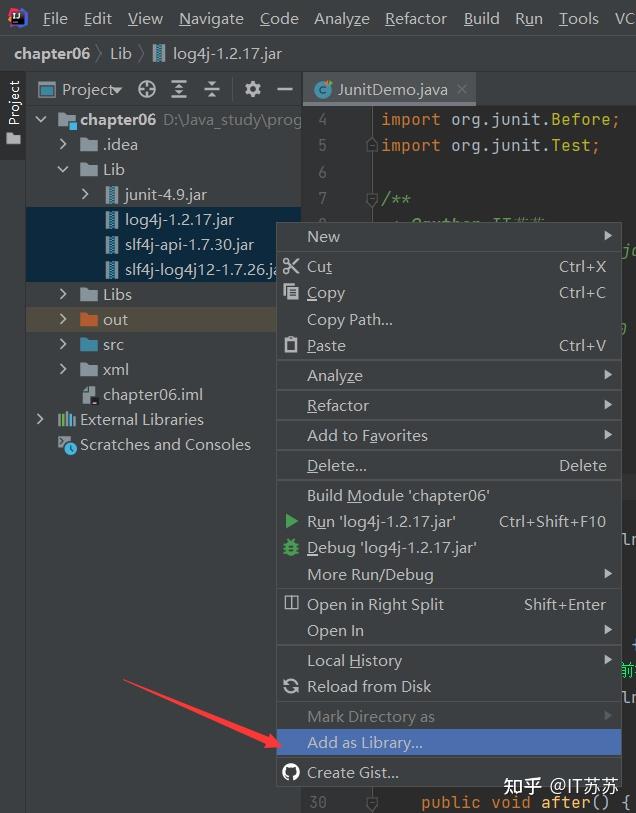Hide the Project tool window

pos(285,89)
